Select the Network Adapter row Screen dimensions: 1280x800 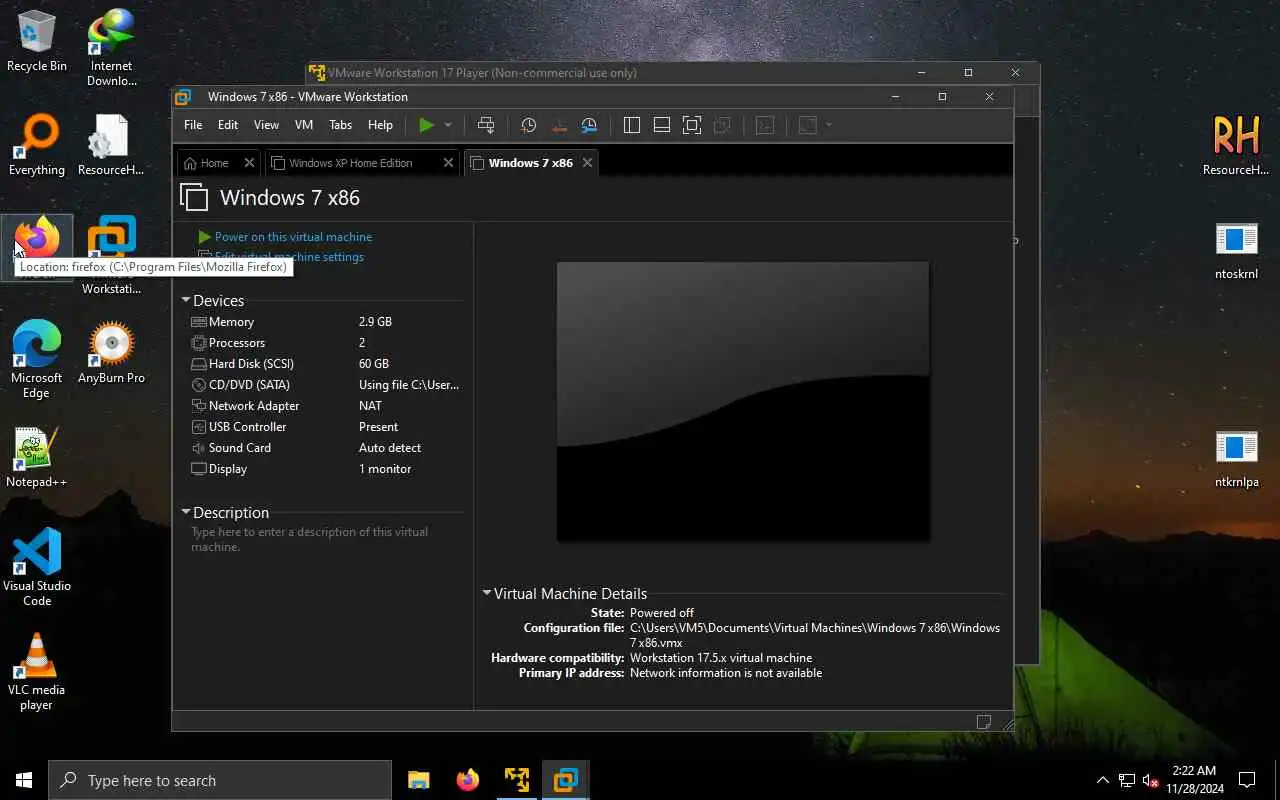tap(325, 406)
